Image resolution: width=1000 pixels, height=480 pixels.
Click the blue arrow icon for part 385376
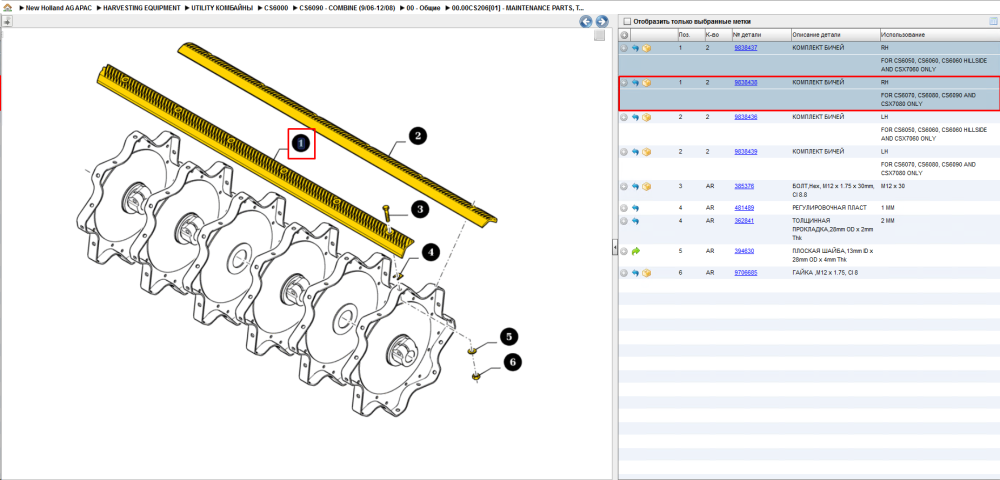coord(635,186)
